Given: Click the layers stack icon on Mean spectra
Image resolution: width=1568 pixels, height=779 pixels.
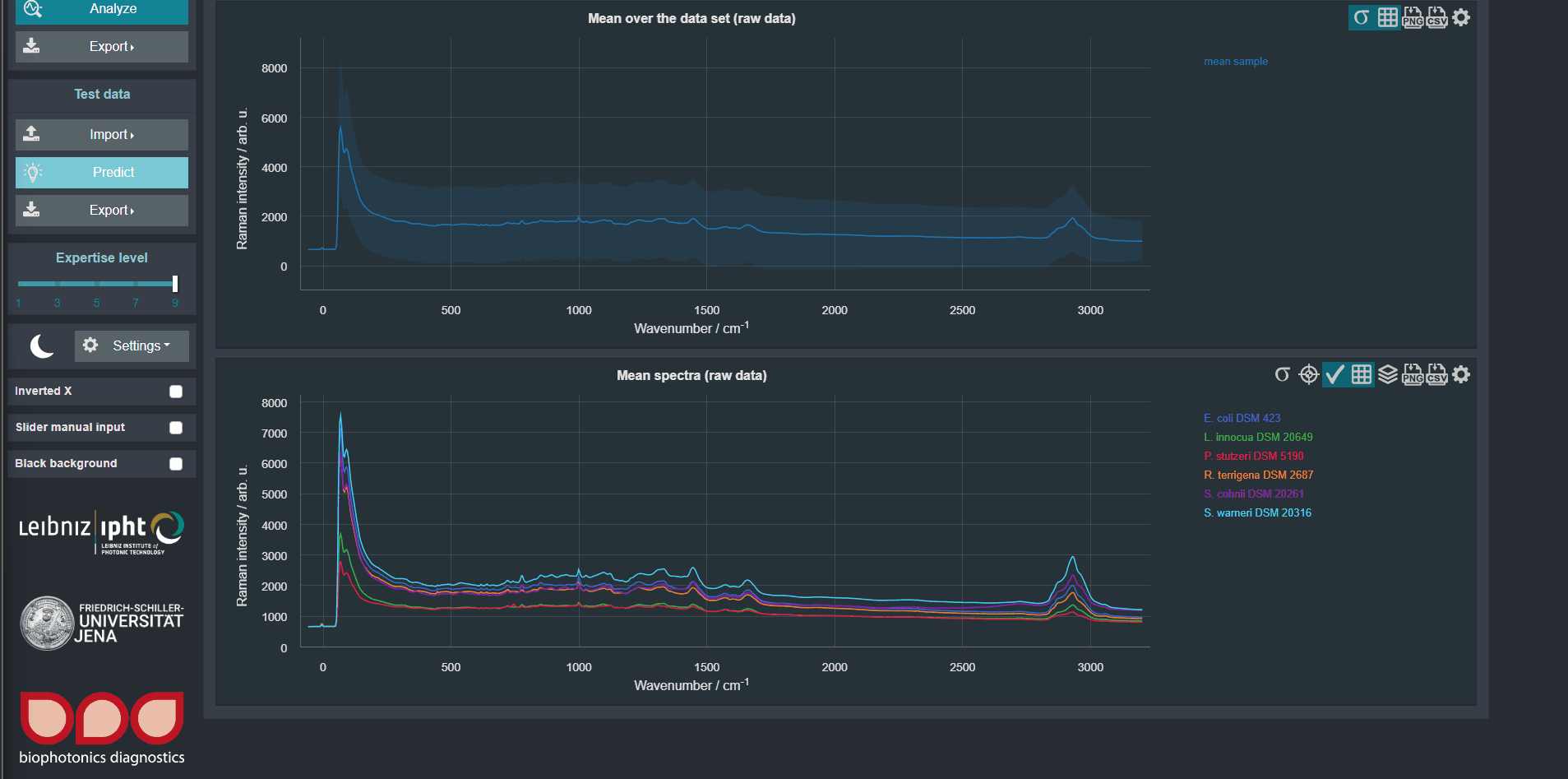Looking at the screenshot, I should pos(1388,374).
